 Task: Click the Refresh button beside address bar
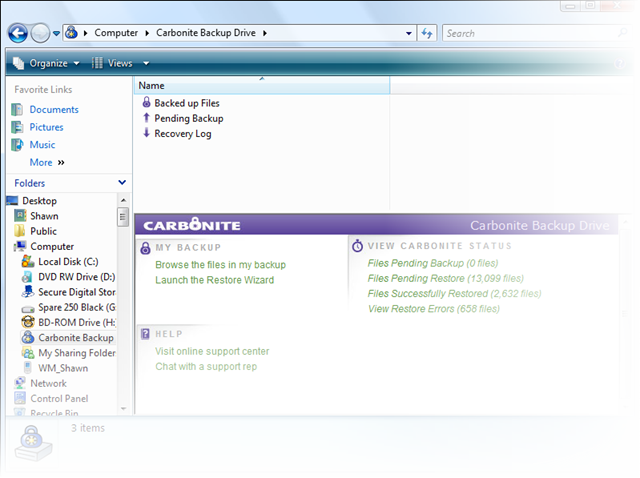(427, 33)
